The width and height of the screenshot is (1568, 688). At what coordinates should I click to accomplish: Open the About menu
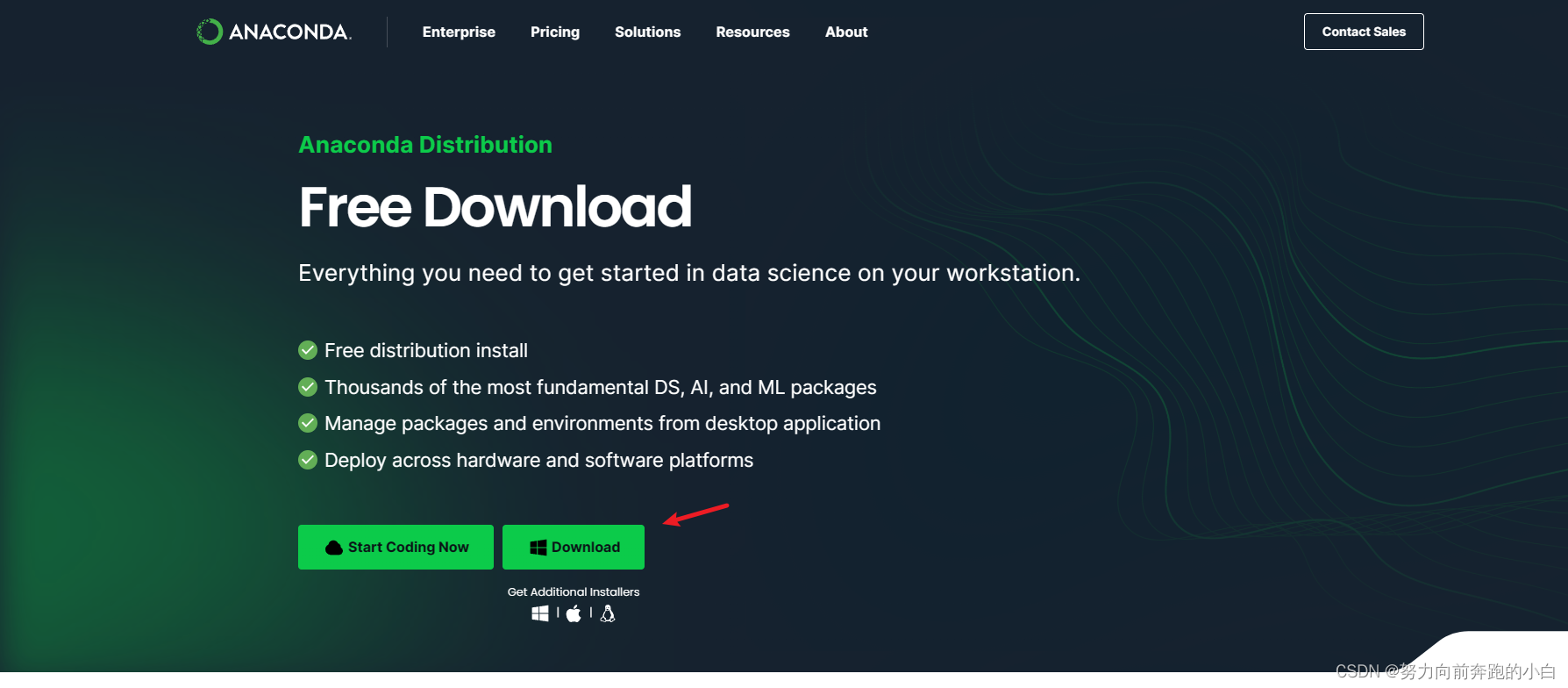[846, 32]
